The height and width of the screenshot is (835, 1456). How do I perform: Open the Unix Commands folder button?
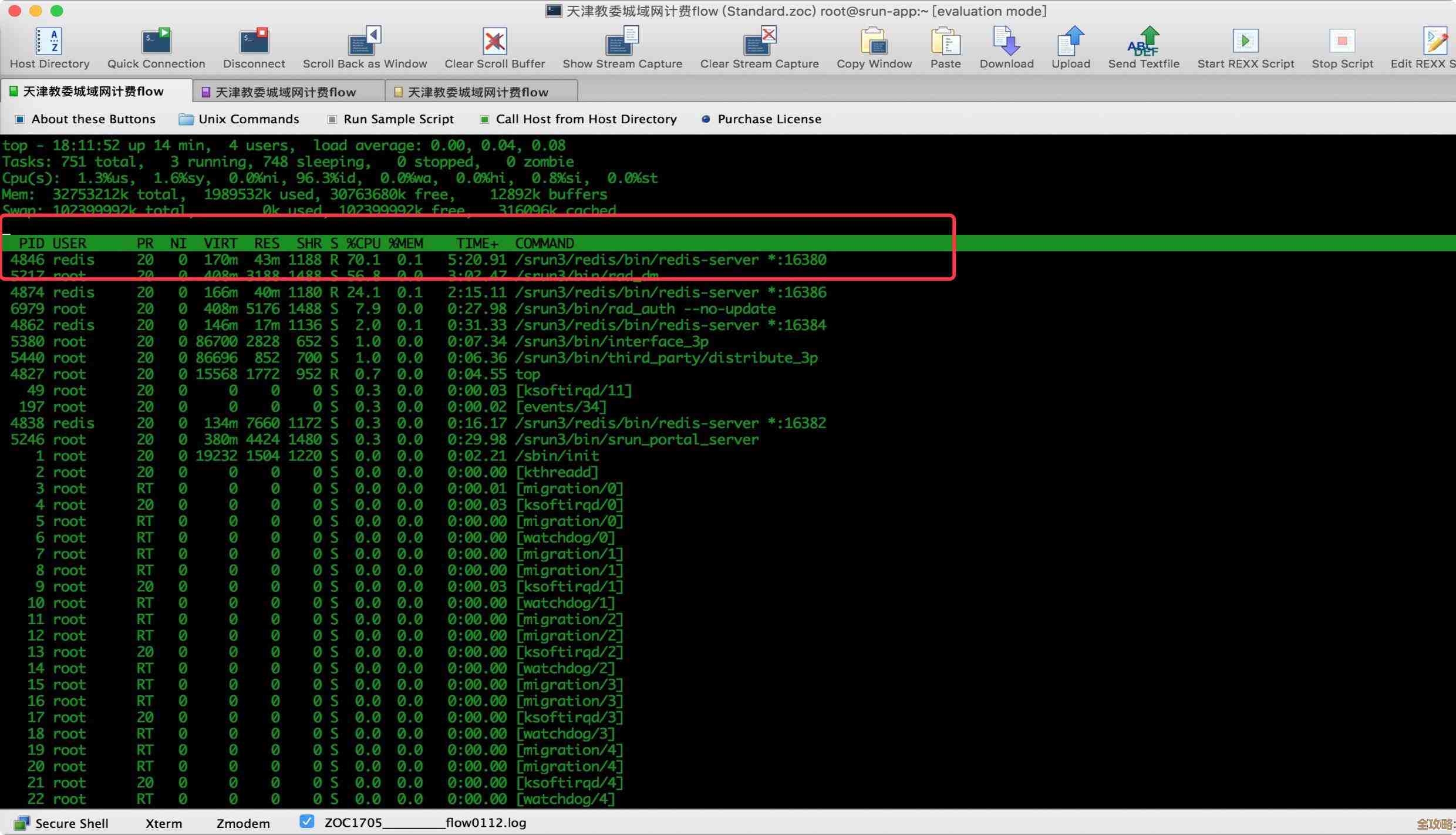point(239,119)
